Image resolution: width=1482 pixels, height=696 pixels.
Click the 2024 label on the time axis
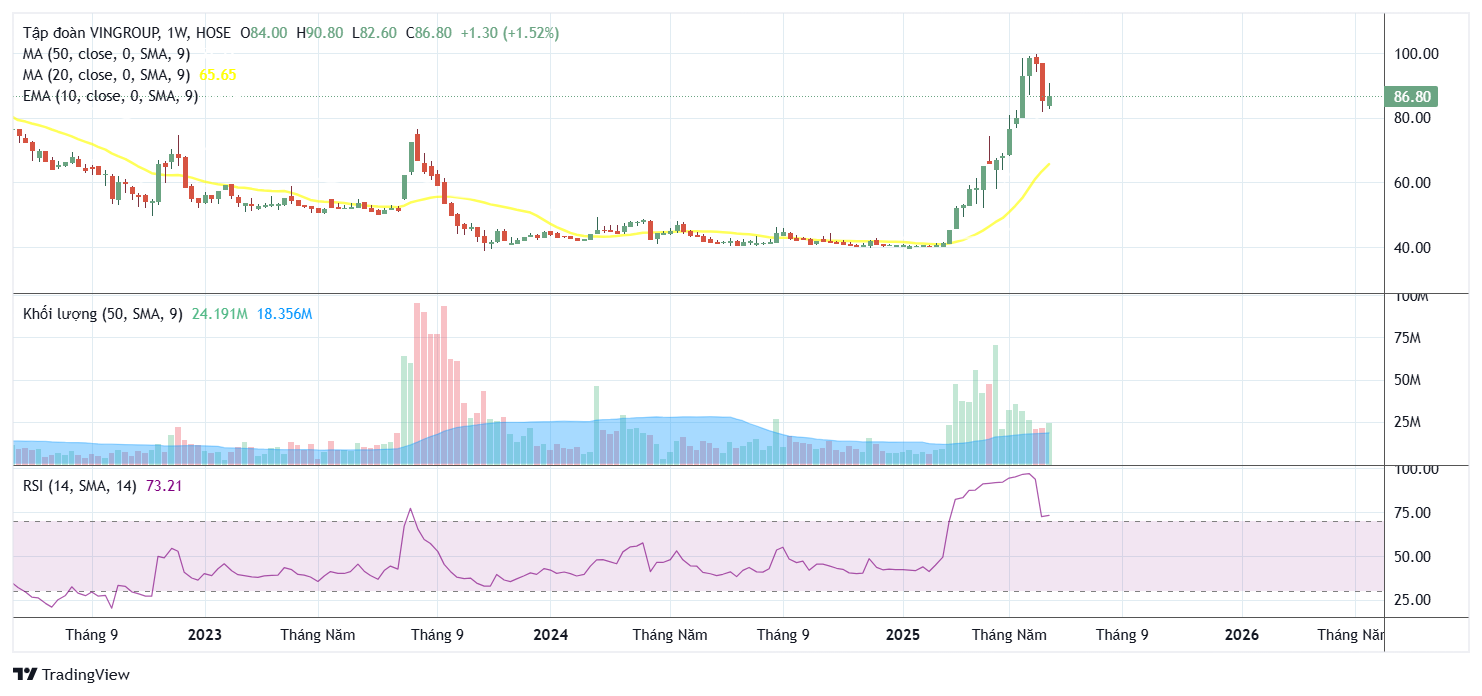click(x=550, y=635)
